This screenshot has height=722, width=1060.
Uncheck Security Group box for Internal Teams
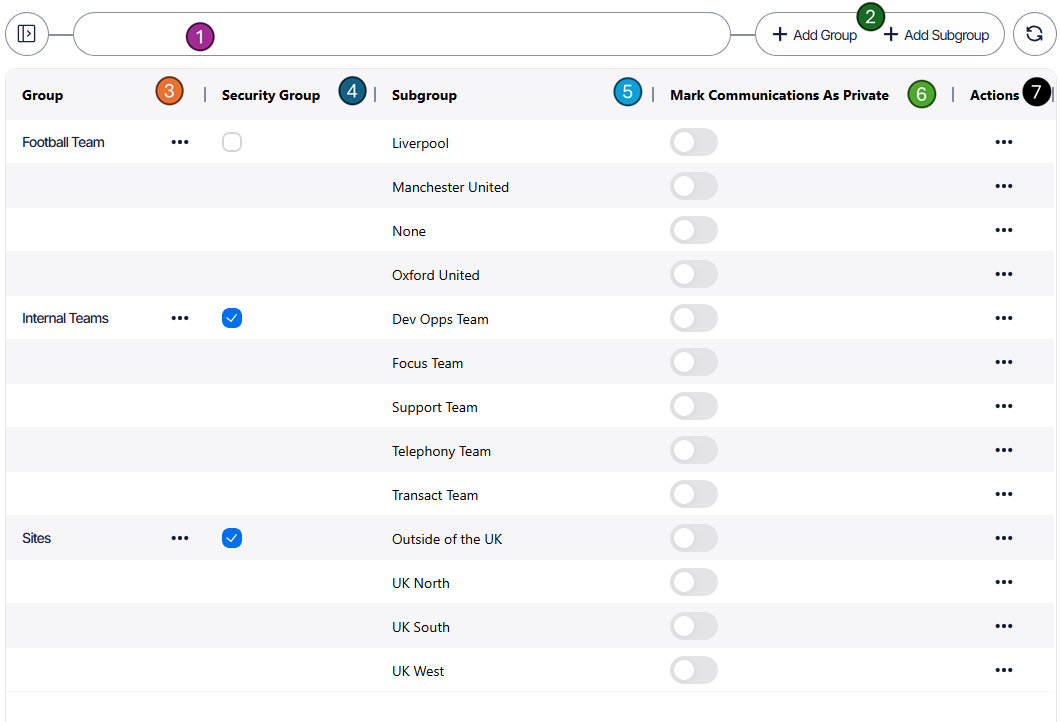tap(232, 319)
